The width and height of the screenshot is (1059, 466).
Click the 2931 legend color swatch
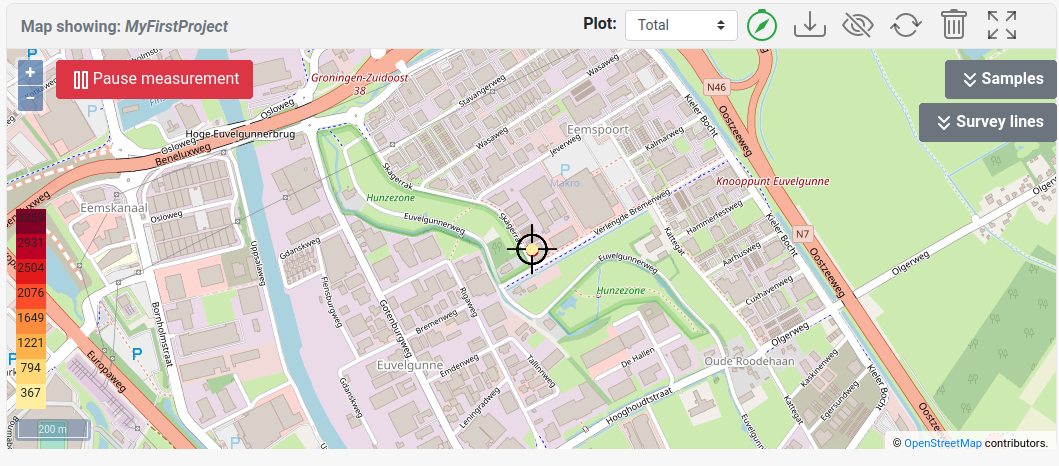click(30, 243)
